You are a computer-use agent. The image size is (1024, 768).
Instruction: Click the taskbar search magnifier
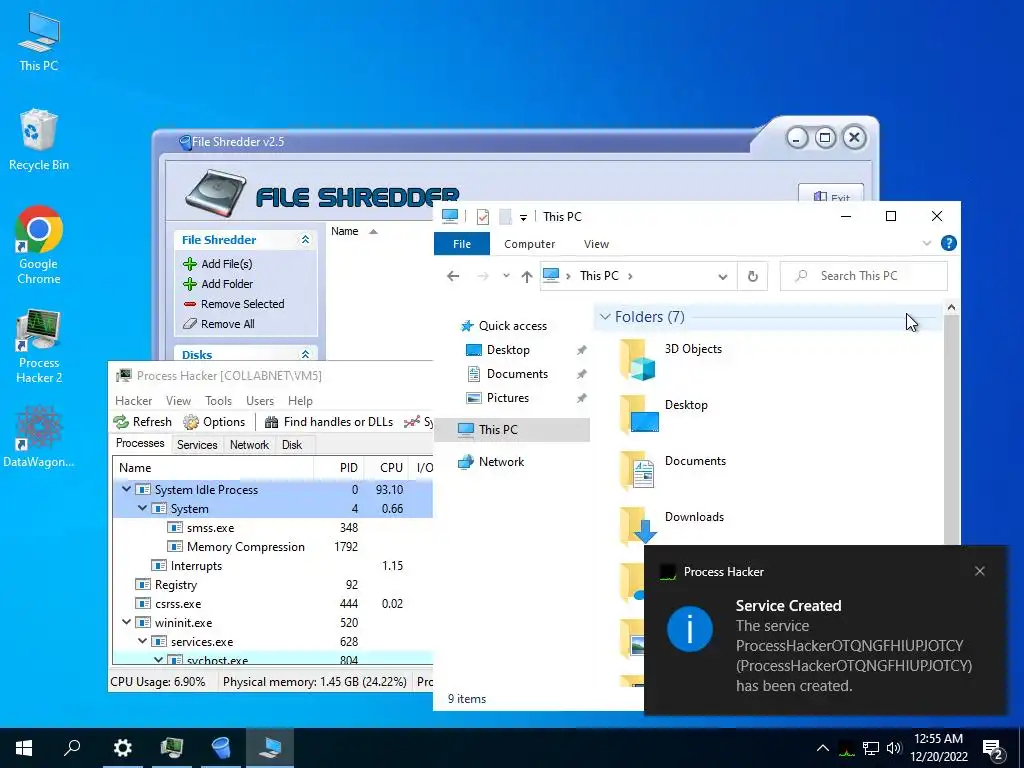tap(72, 748)
